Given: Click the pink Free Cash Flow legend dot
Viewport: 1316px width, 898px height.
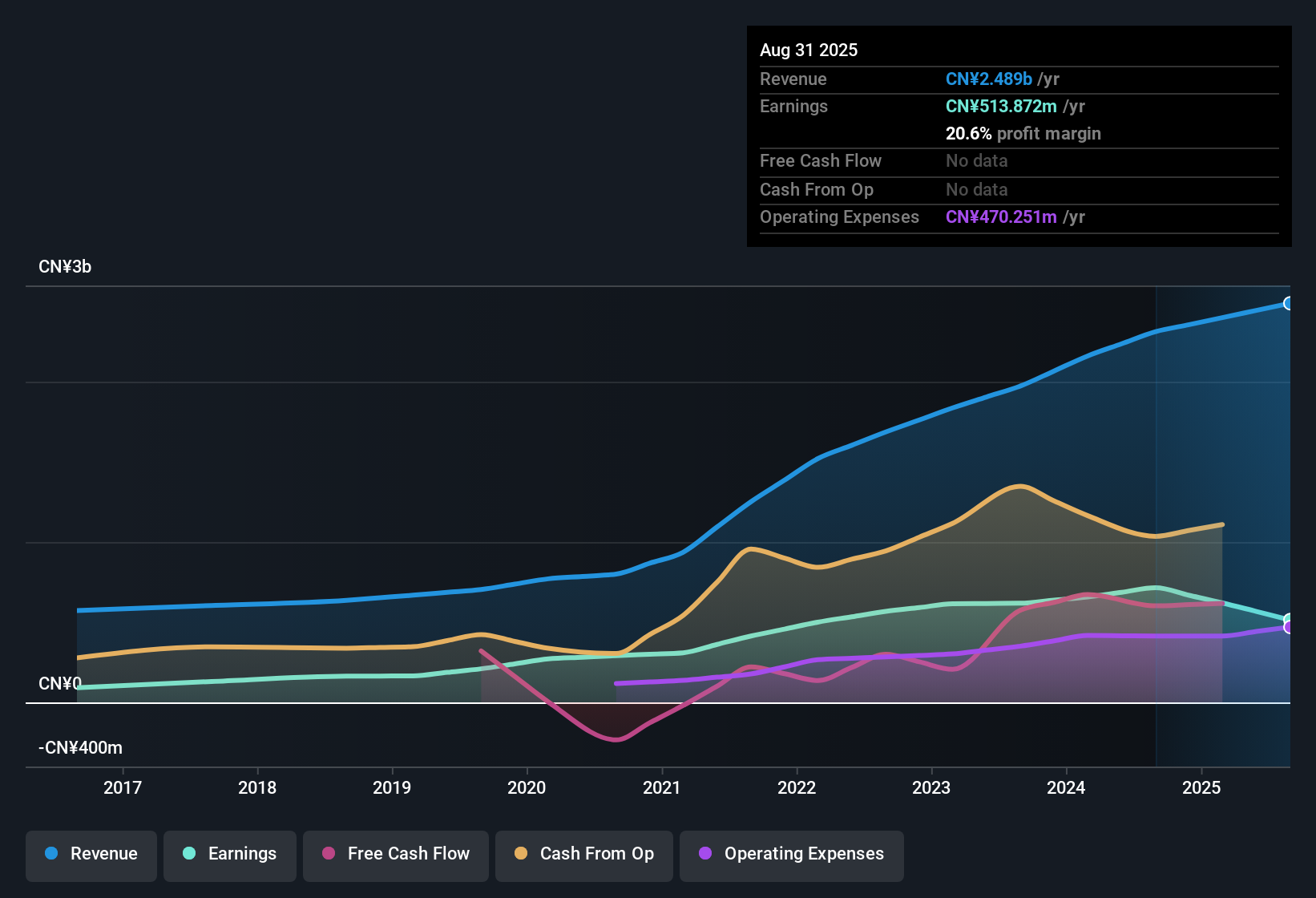Looking at the screenshot, I should pyautogui.click(x=328, y=854).
